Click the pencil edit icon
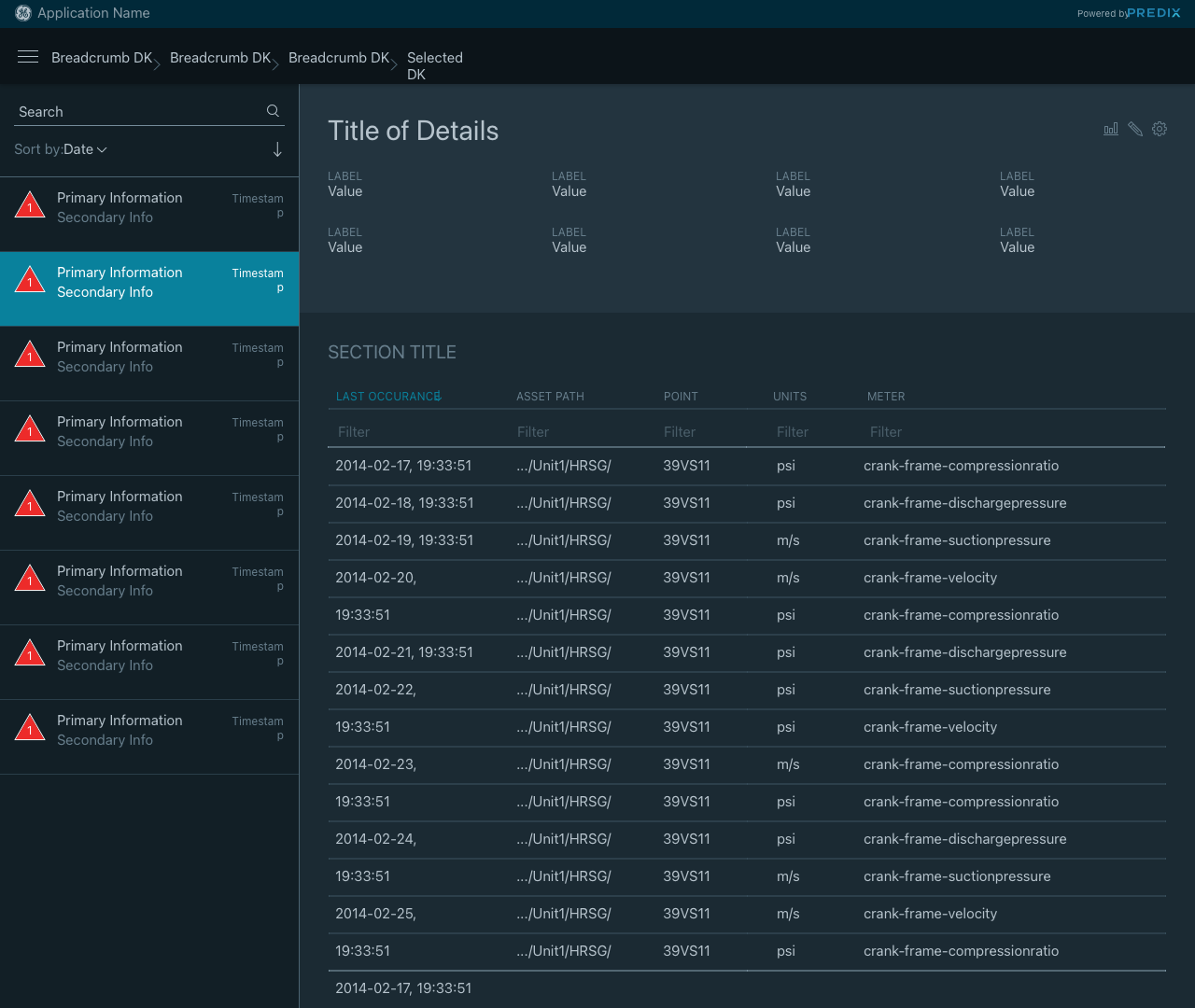 click(x=1135, y=130)
